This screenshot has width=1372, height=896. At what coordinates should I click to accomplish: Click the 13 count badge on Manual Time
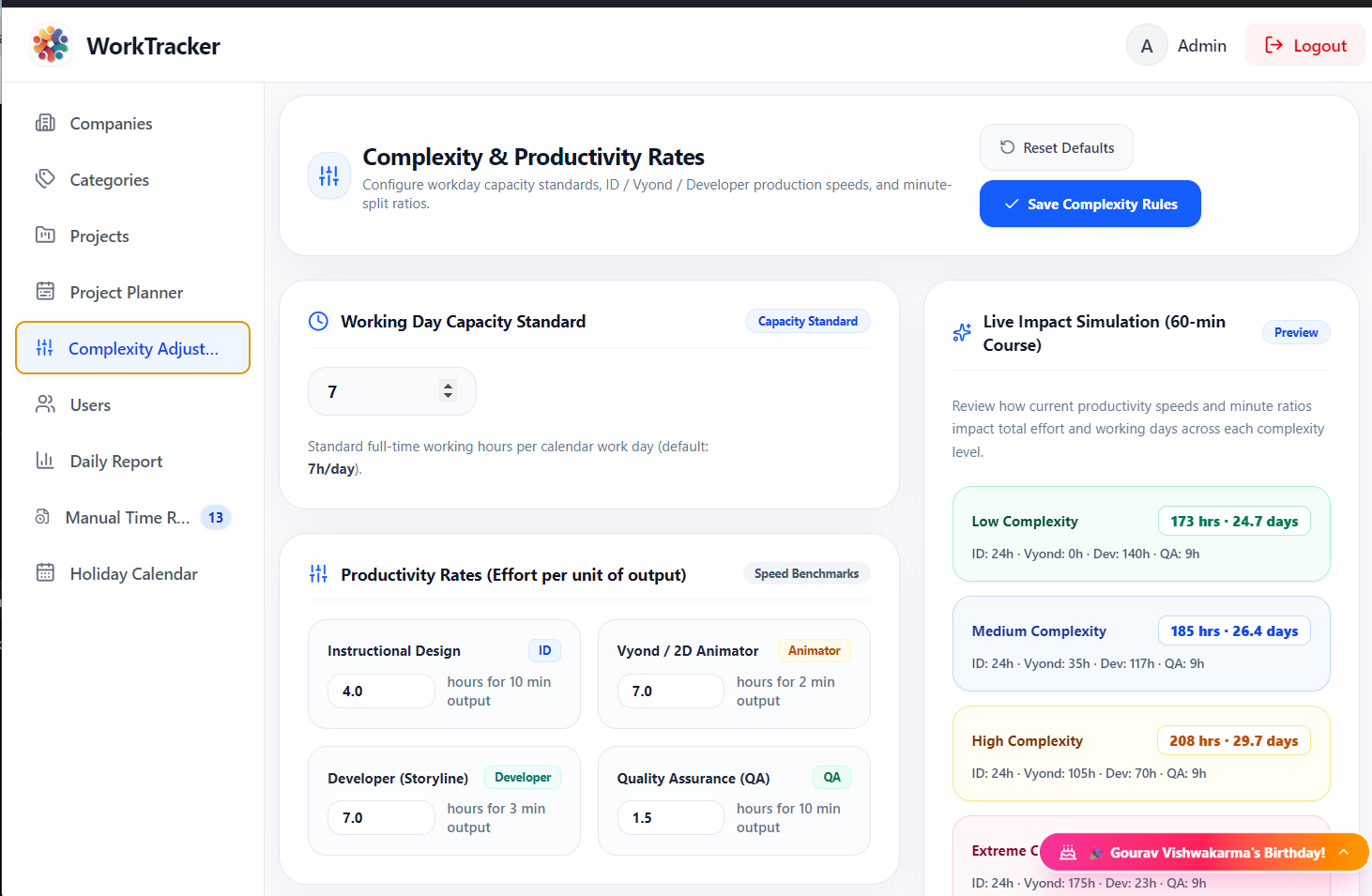point(216,517)
